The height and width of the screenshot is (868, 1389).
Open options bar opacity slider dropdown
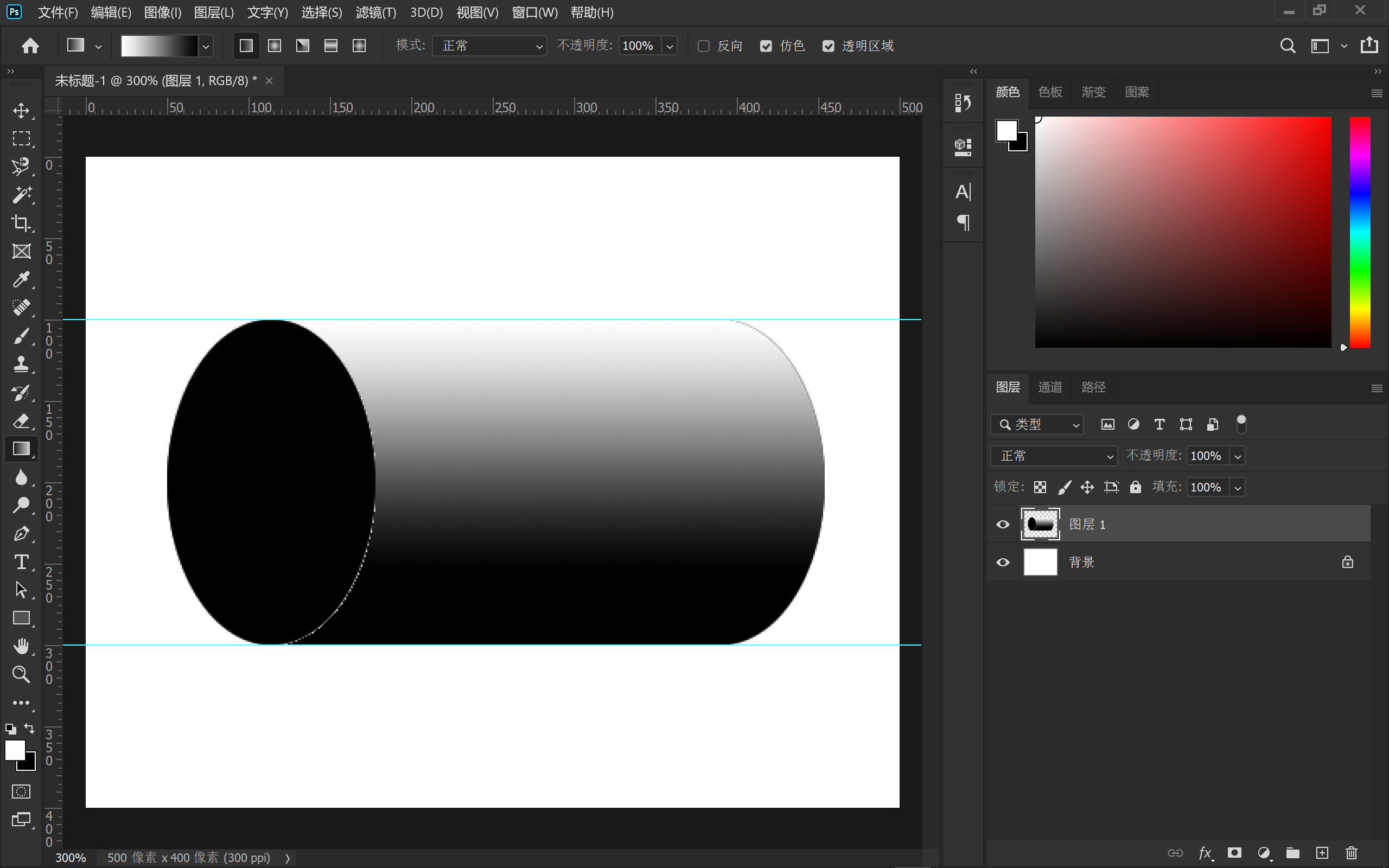pyautogui.click(x=670, y=46)
